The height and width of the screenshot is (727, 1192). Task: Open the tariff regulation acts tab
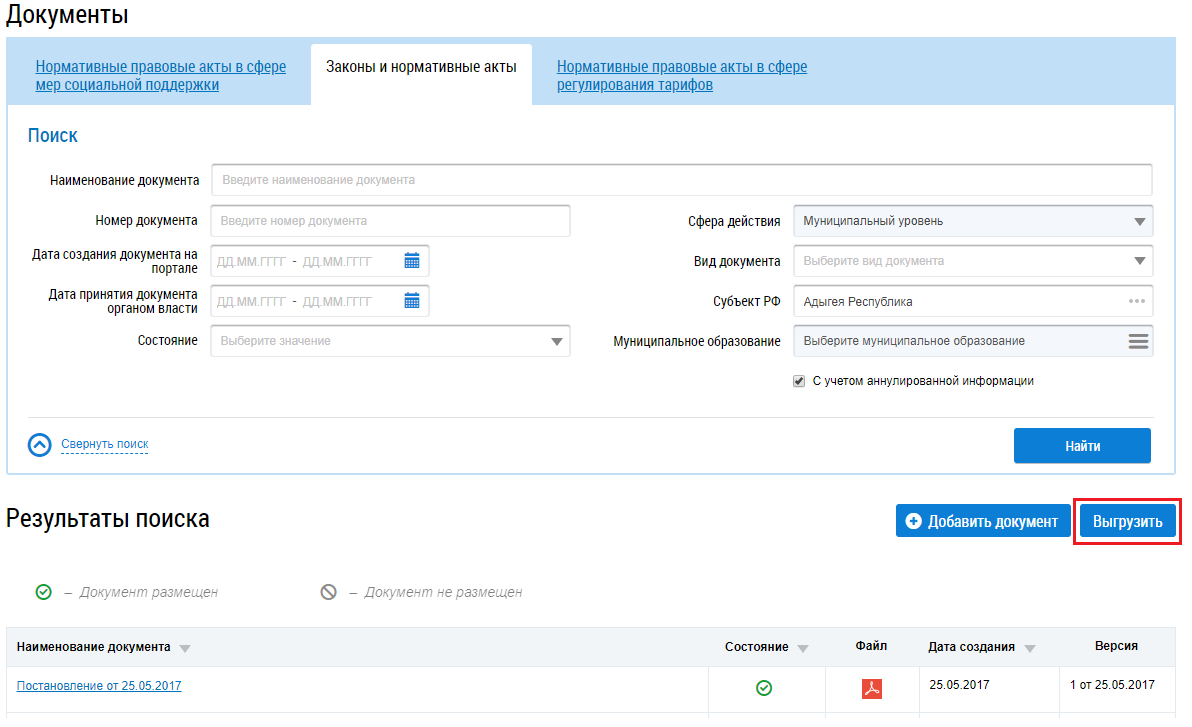tap(681, 76)
